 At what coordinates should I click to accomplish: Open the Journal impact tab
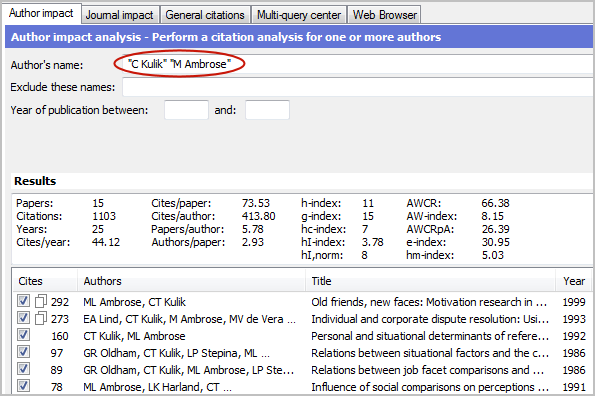point(120,15)
